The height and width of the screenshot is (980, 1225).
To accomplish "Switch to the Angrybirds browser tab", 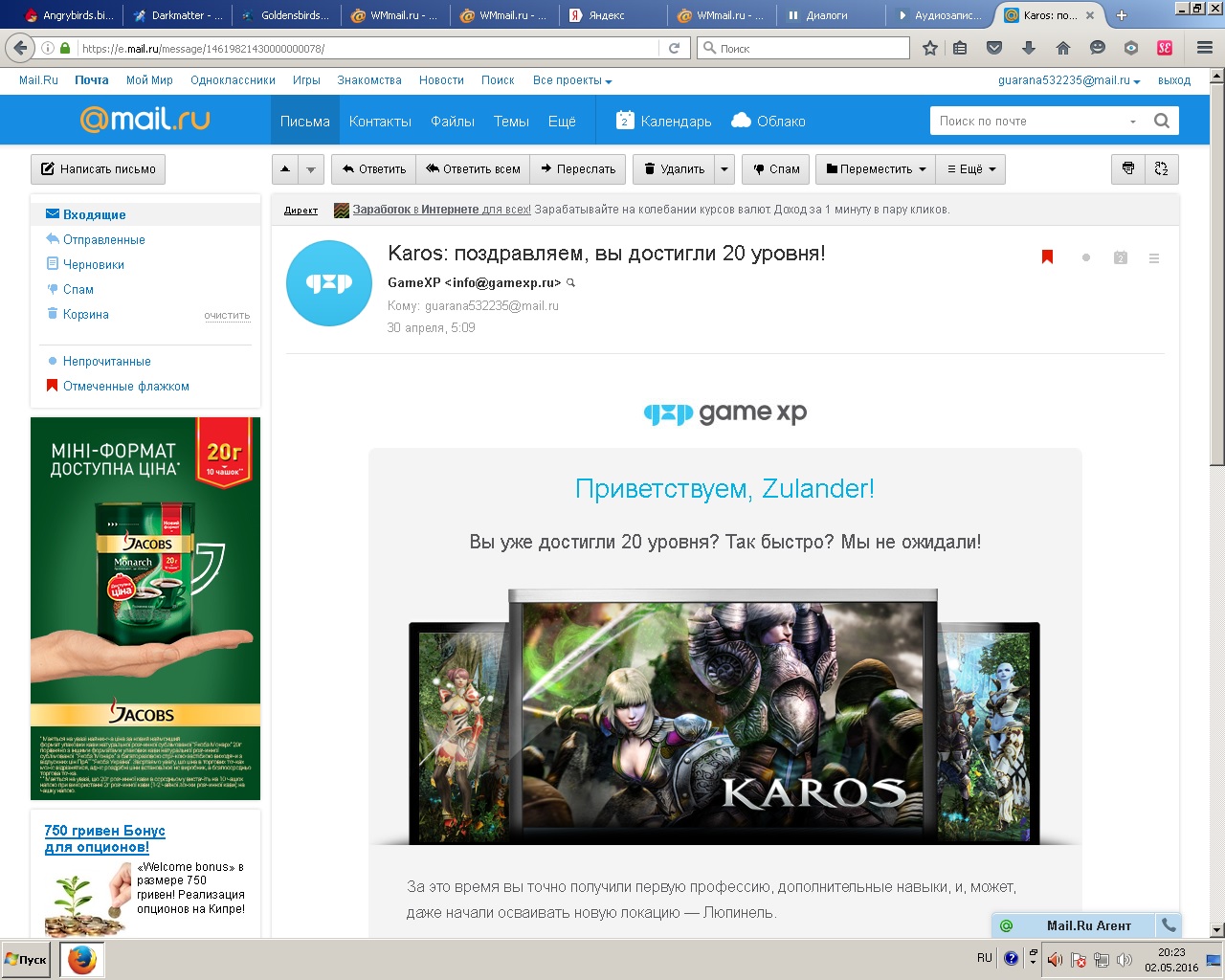I will [70, 15].
